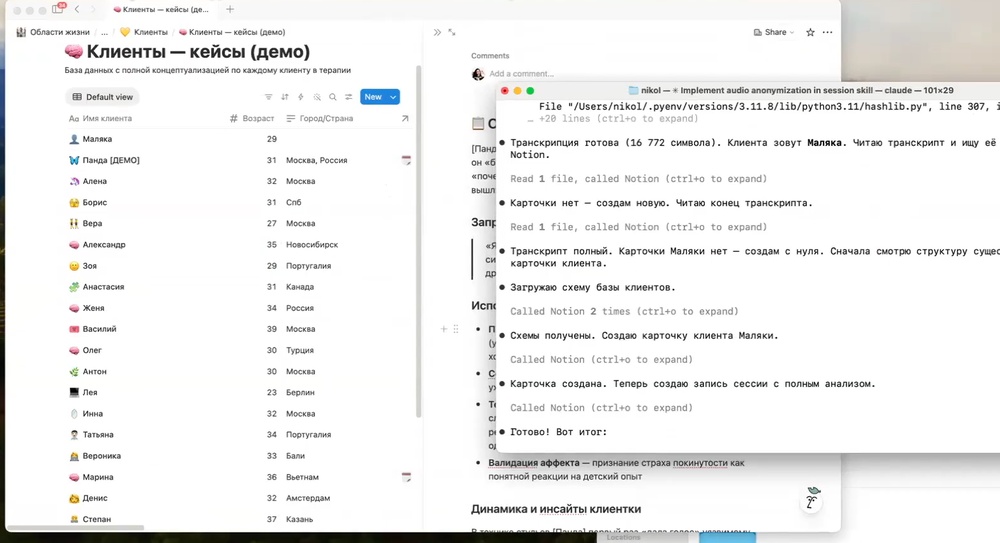Viewport: 1000px width, 543px height.
Task: Toggle the Notion sidebar icon with notification badge
Action: pos(58,9)
